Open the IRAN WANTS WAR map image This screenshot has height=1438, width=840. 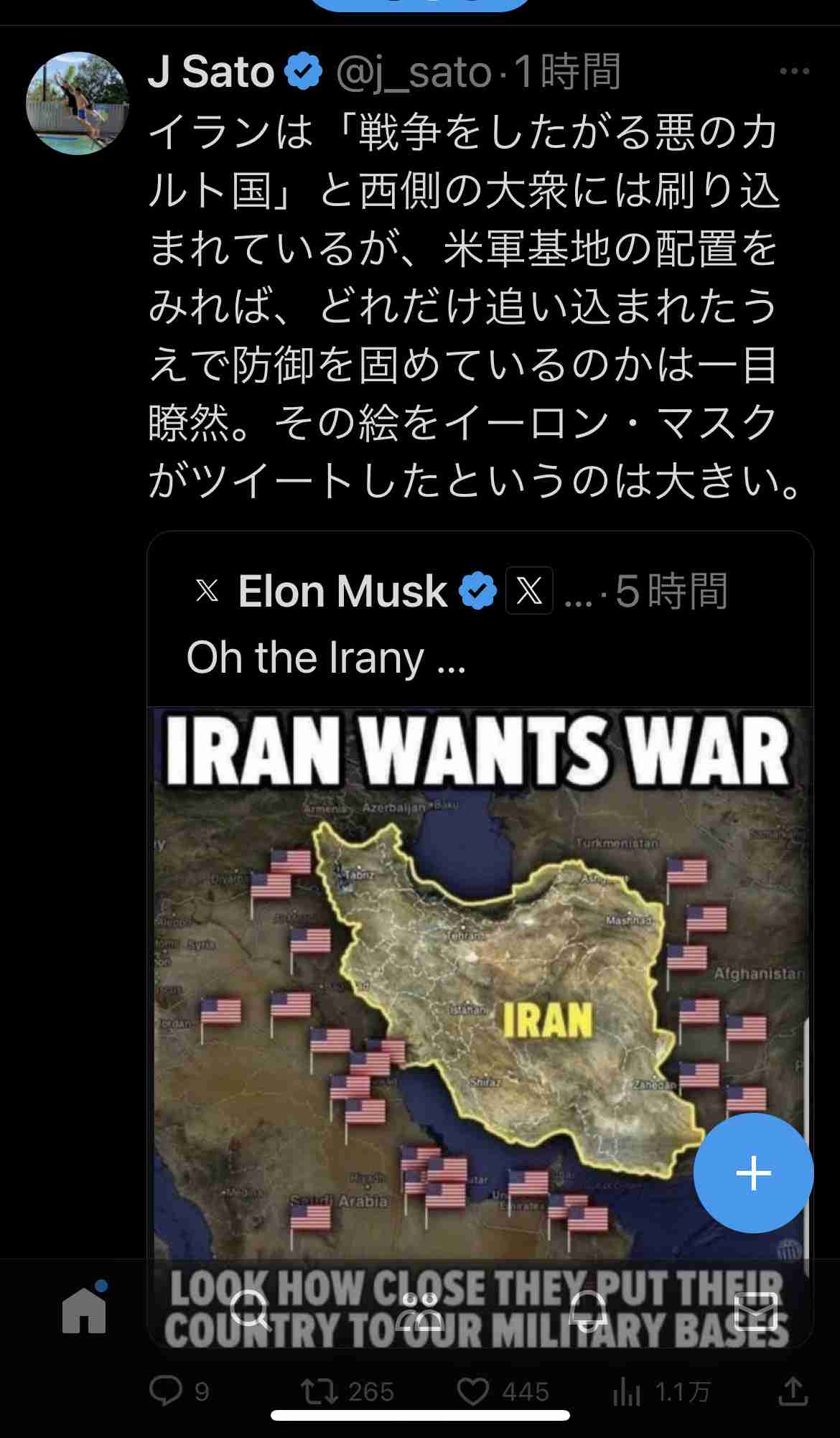click(480, 1027)
